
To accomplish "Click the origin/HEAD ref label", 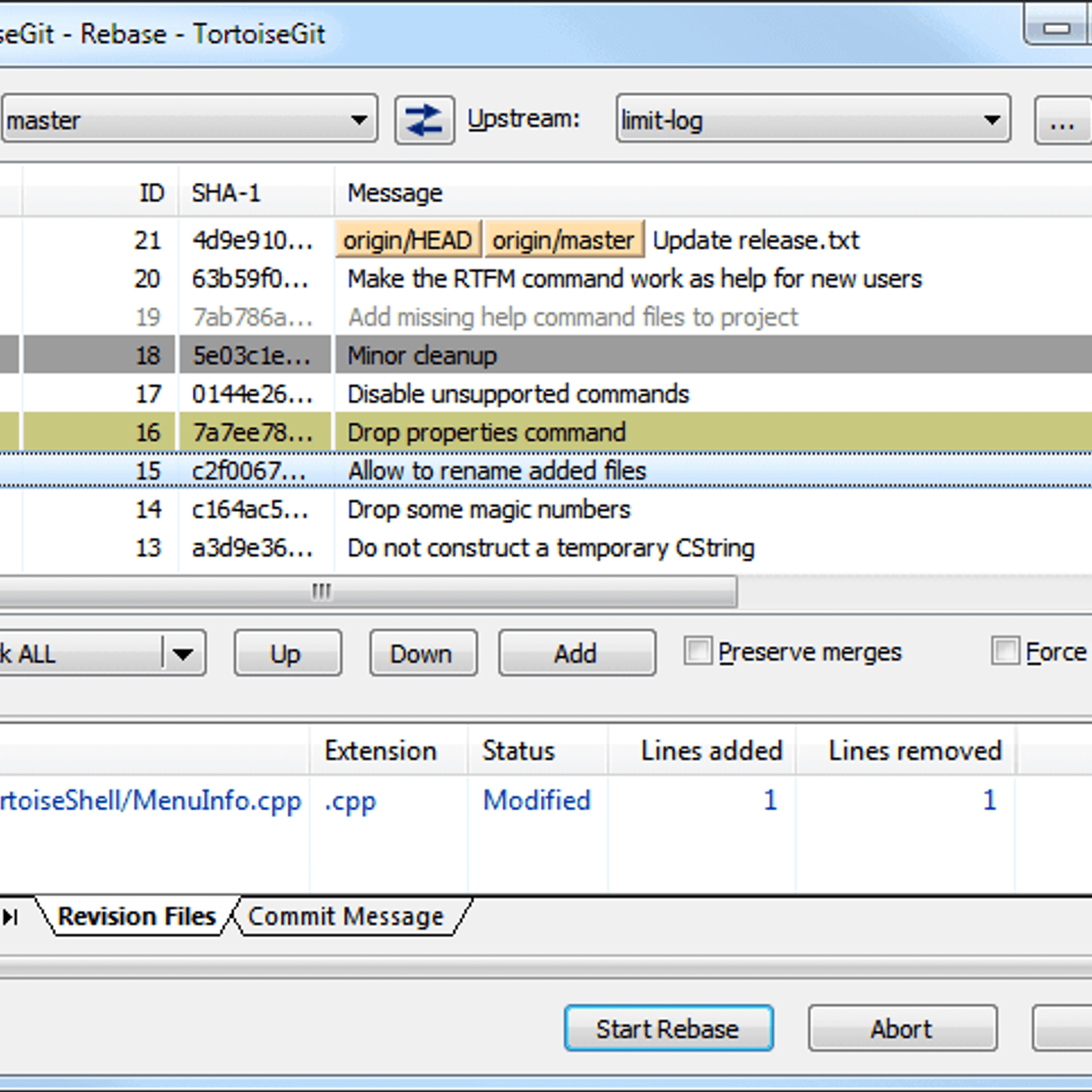I will [407, 240].
